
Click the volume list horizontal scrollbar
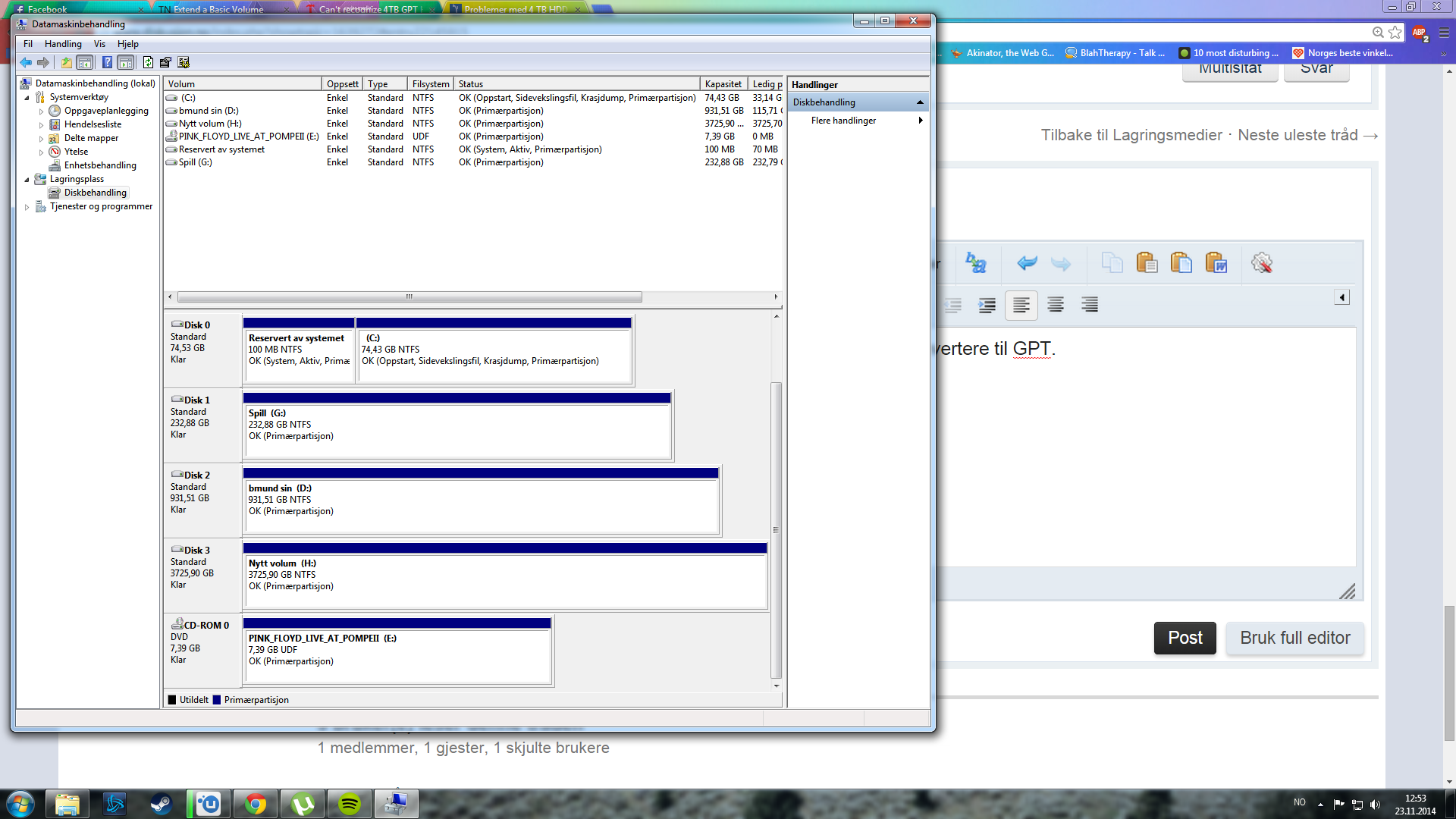[409, 297]
